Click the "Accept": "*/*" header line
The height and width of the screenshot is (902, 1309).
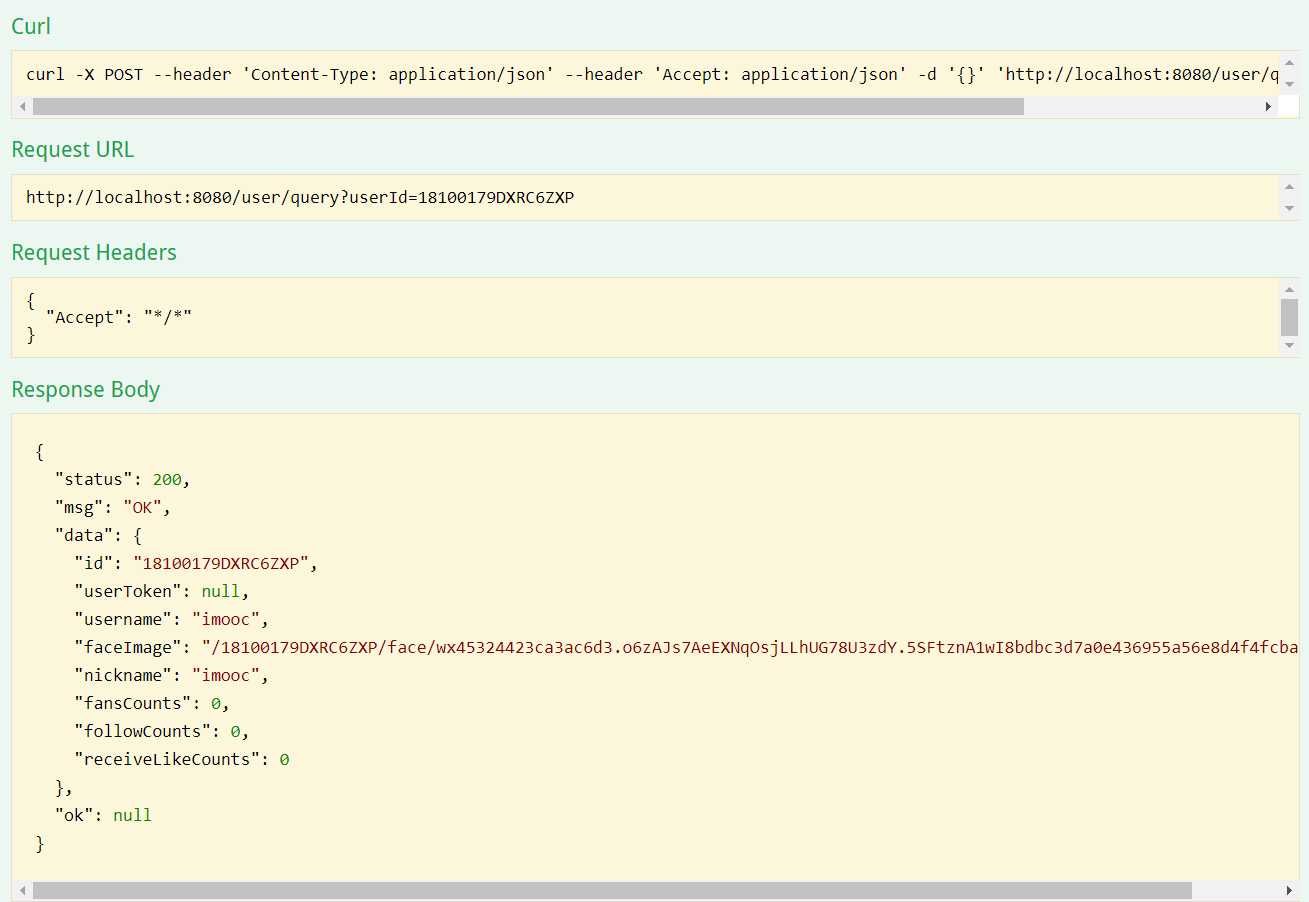click(x=118, y=317)
